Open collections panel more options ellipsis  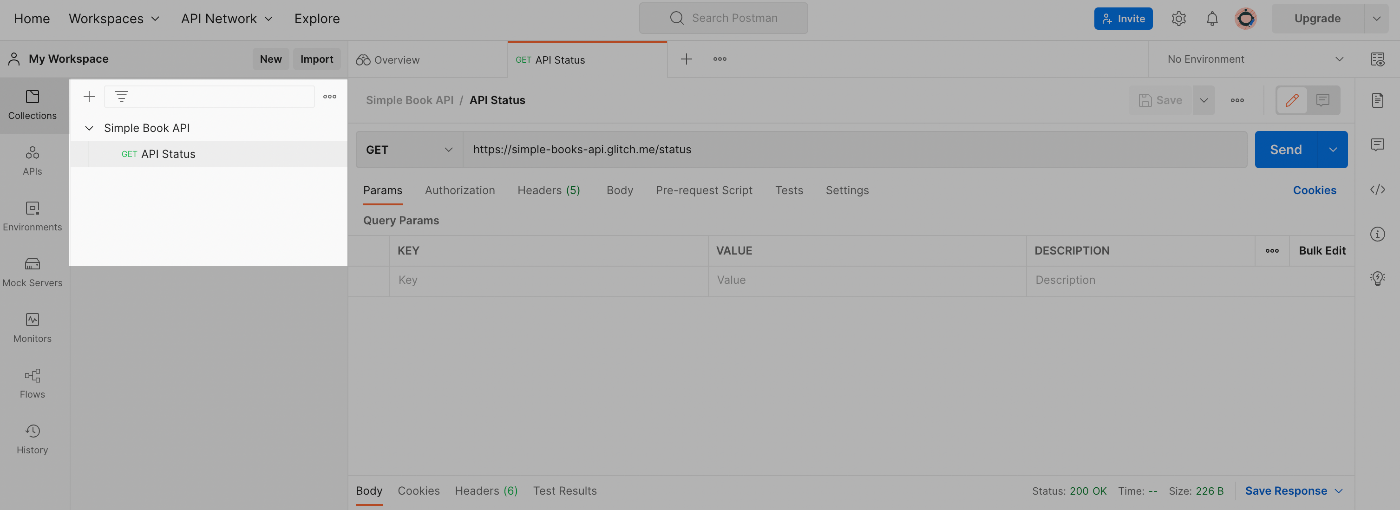tap(330, 97)
